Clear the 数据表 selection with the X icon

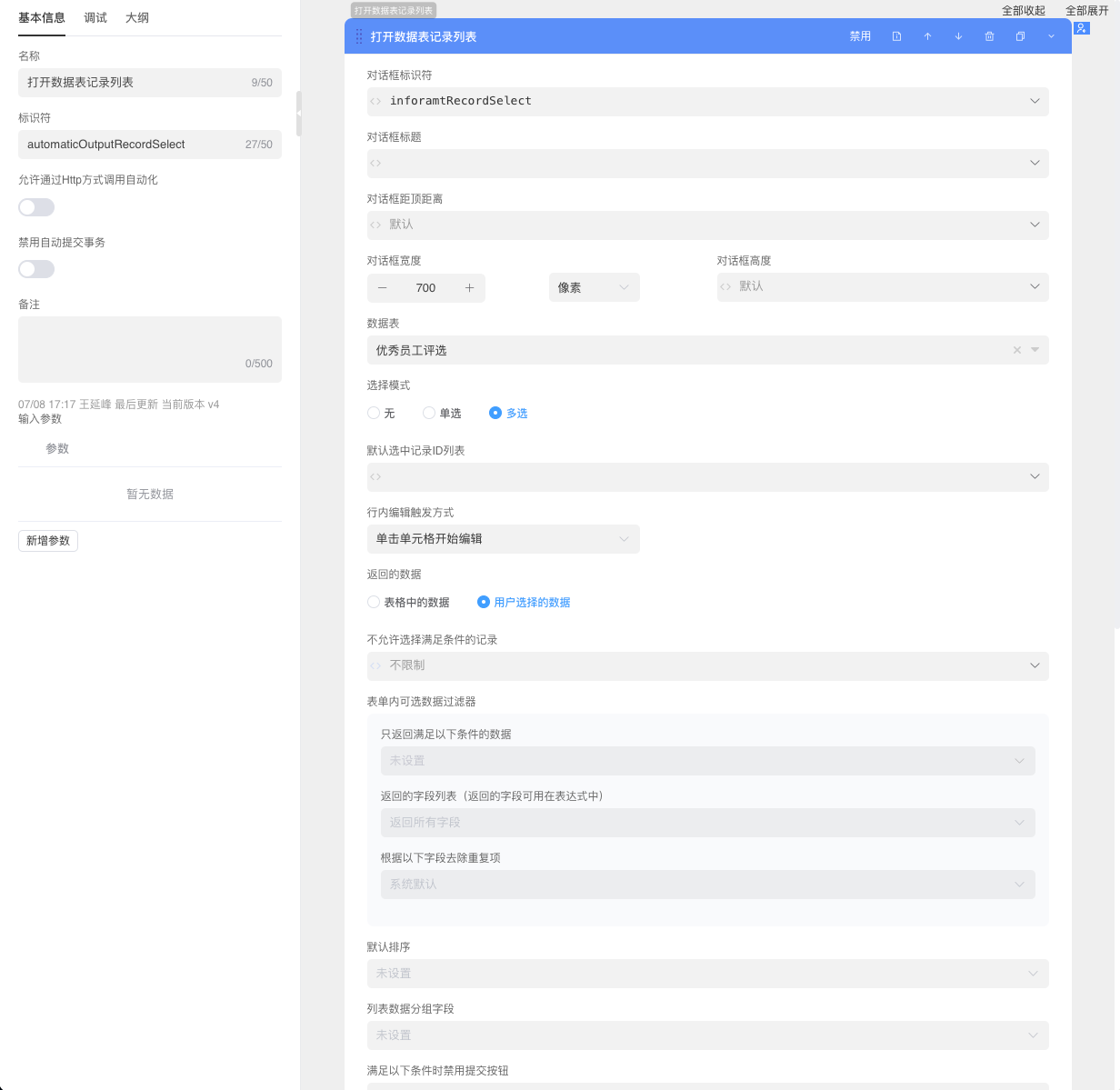click(x=1016, y=350)
